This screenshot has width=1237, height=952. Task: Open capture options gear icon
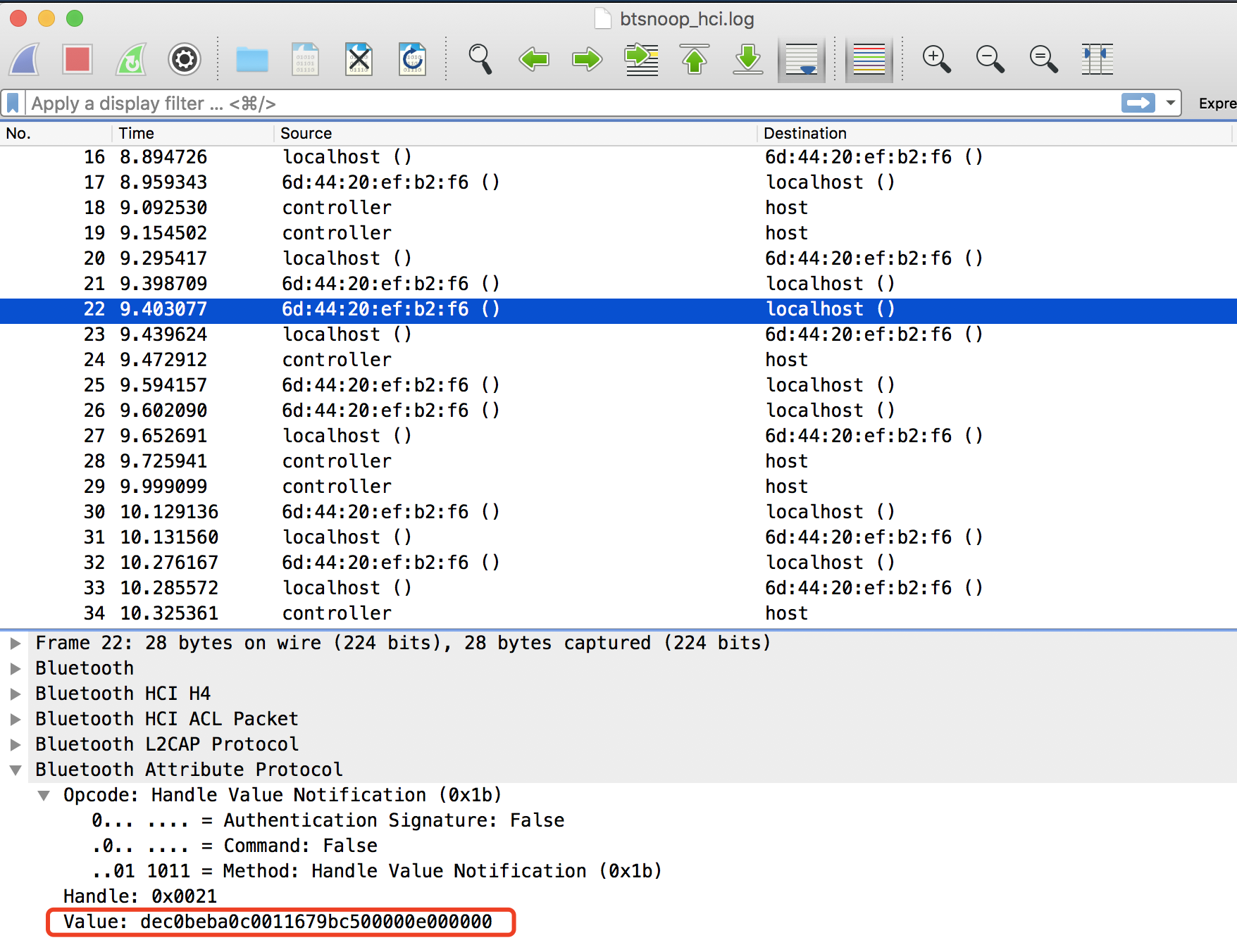tap(185, 59)
